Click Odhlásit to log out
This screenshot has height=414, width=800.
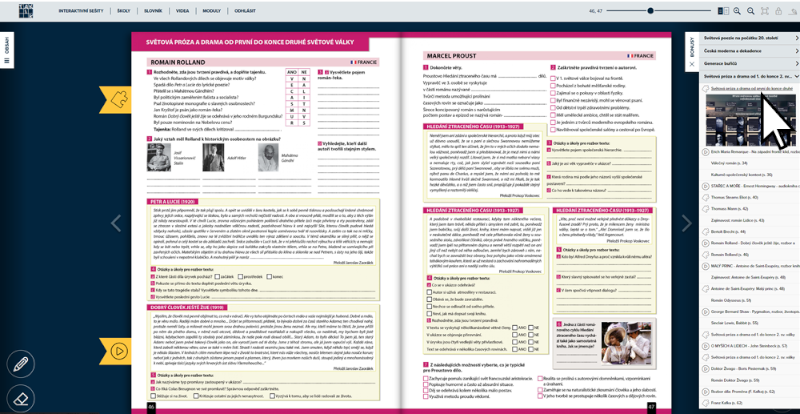click(x=245, y=11)
